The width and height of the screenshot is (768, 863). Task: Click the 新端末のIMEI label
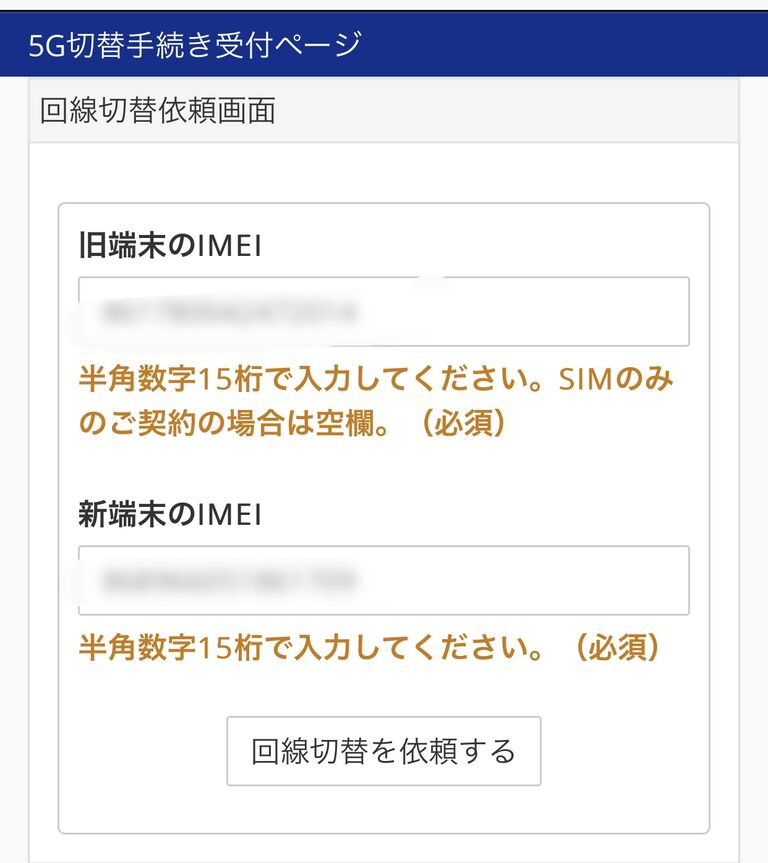point(169,515)
